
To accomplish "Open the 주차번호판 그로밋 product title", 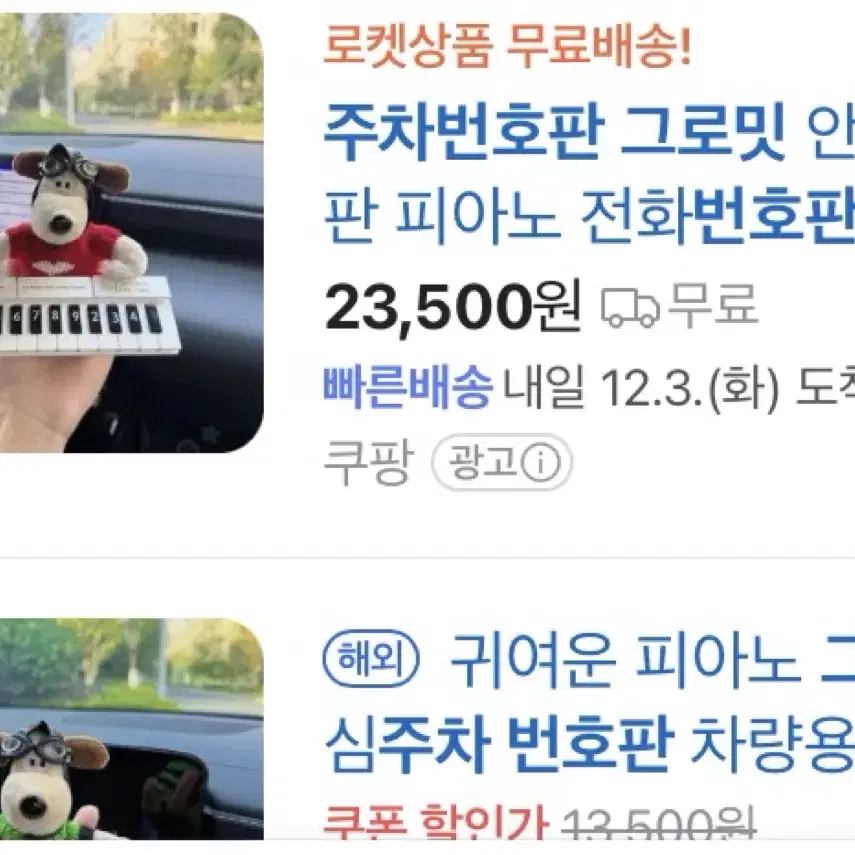I will pos(589,131).
